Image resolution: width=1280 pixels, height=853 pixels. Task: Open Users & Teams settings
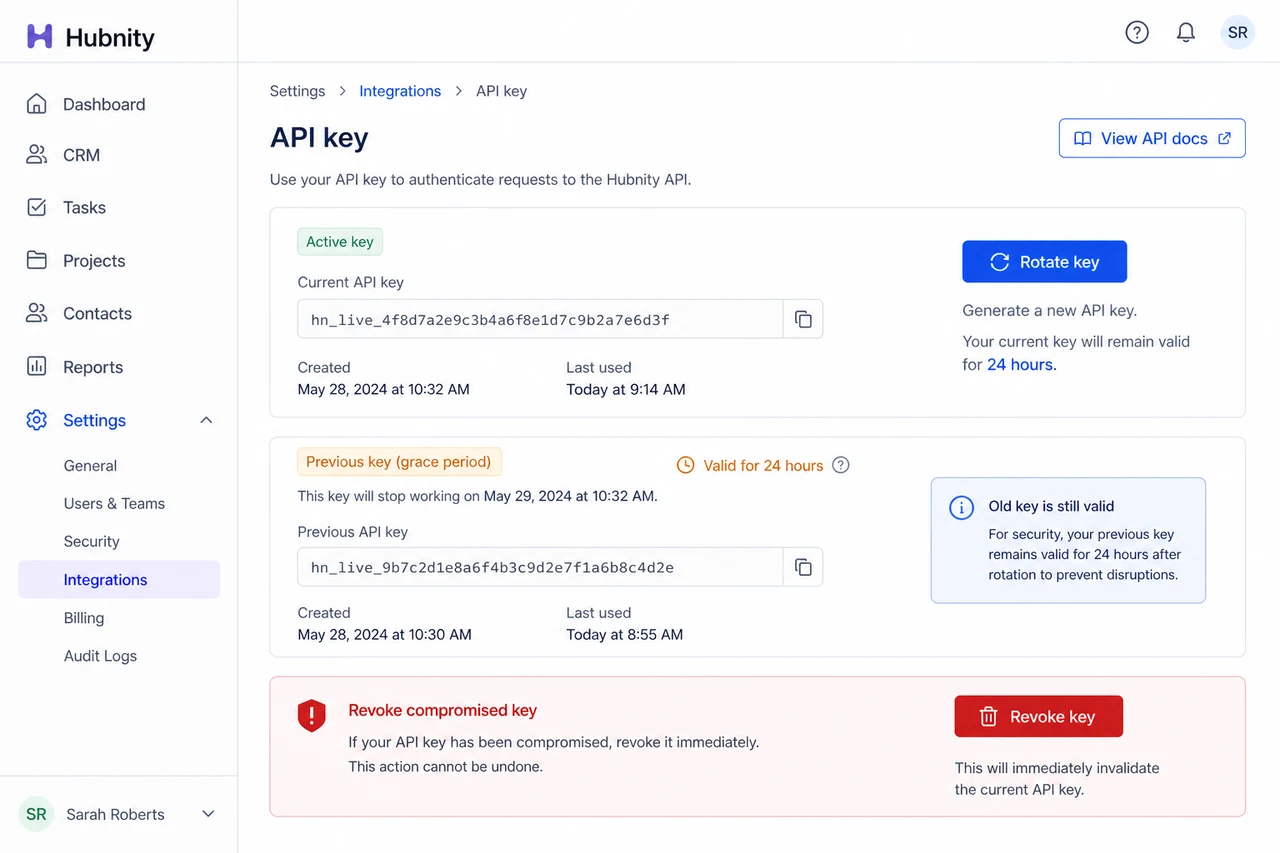click(x=114, y=503)
